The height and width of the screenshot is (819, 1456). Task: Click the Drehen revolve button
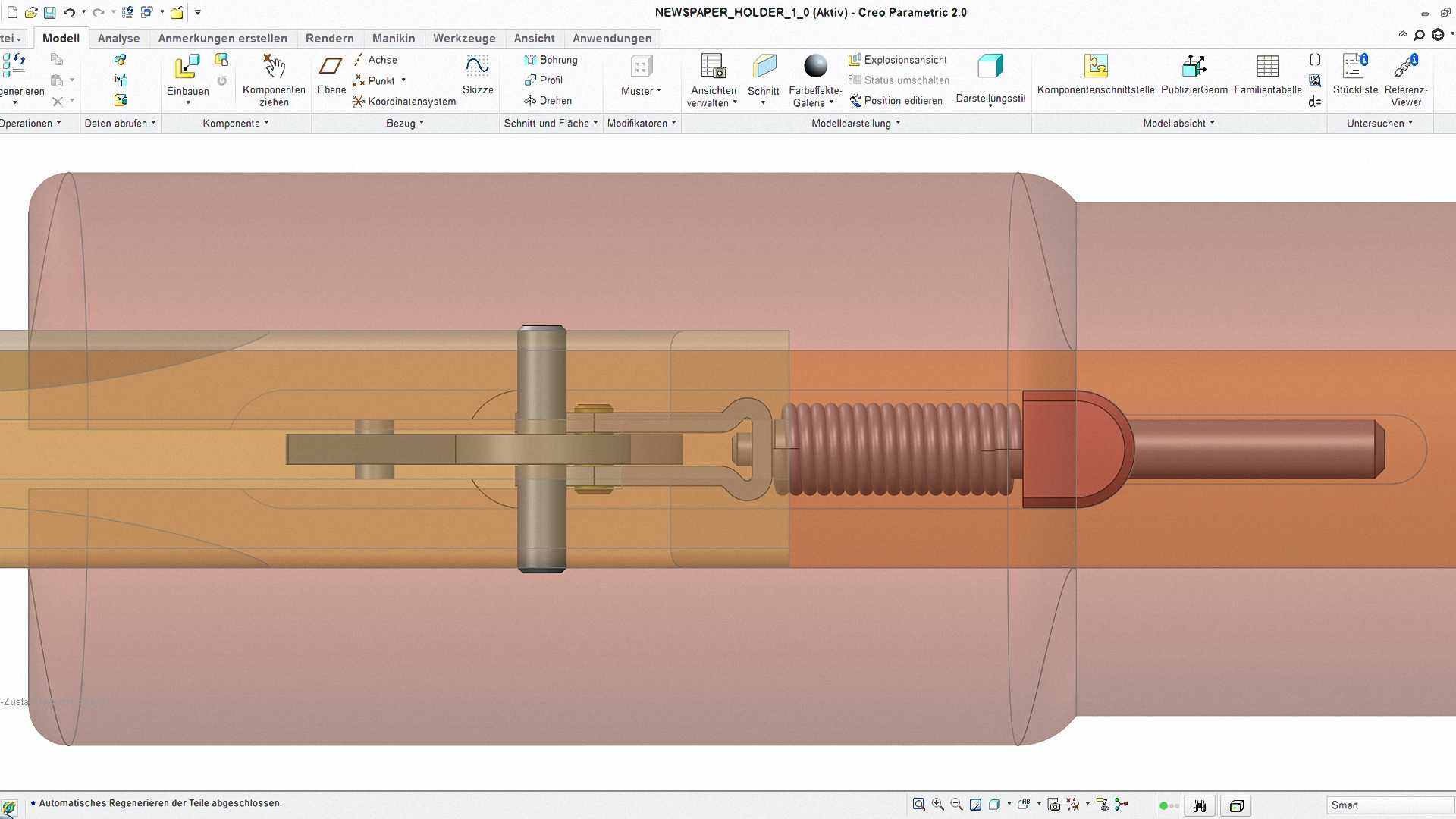point(548,101)
